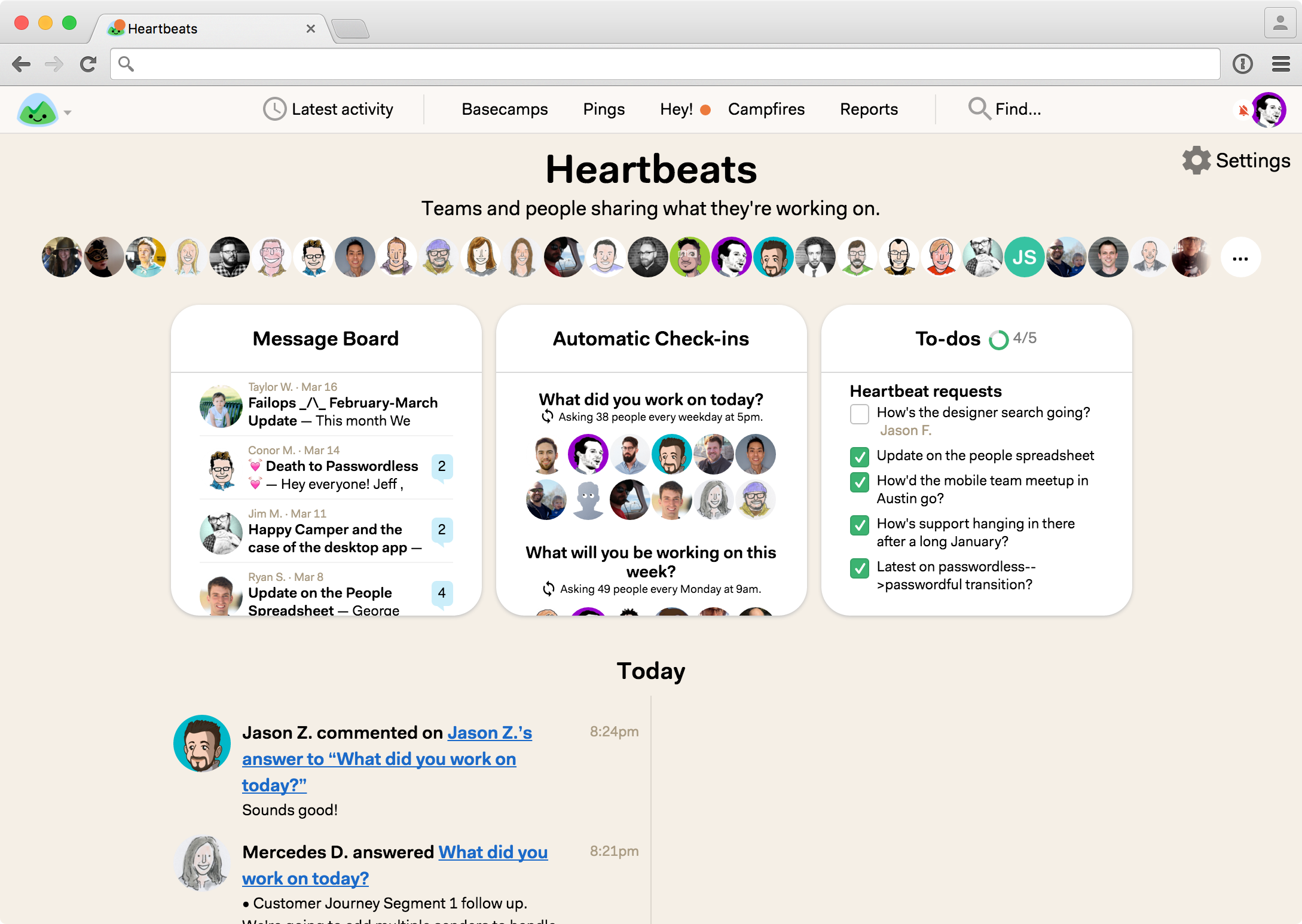Image resolution: width=1302 pixels, height=924 pixels.
Task: Click Jason F. assignee label
Action: (x=905, y=430)
